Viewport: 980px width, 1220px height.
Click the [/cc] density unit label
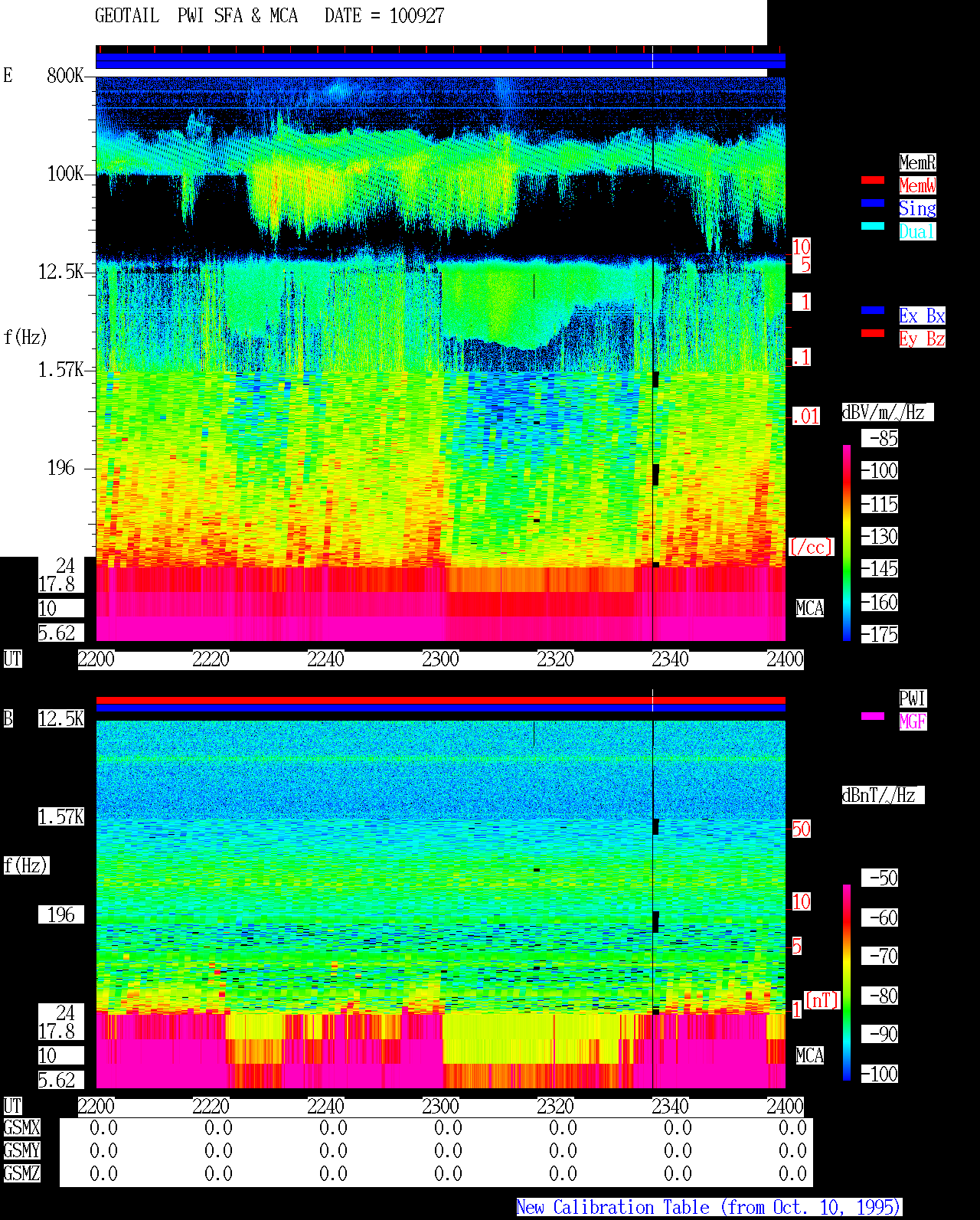pos(811,547)
